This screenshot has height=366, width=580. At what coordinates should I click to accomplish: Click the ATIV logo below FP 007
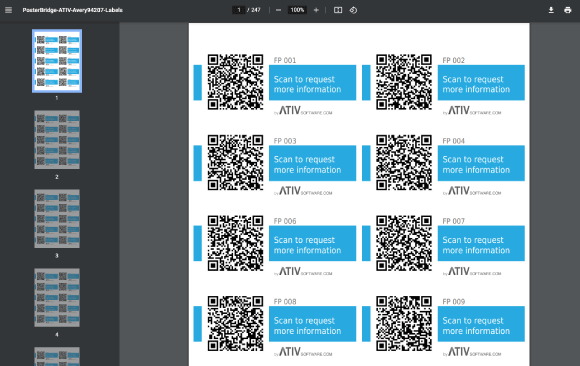point(472,272)
